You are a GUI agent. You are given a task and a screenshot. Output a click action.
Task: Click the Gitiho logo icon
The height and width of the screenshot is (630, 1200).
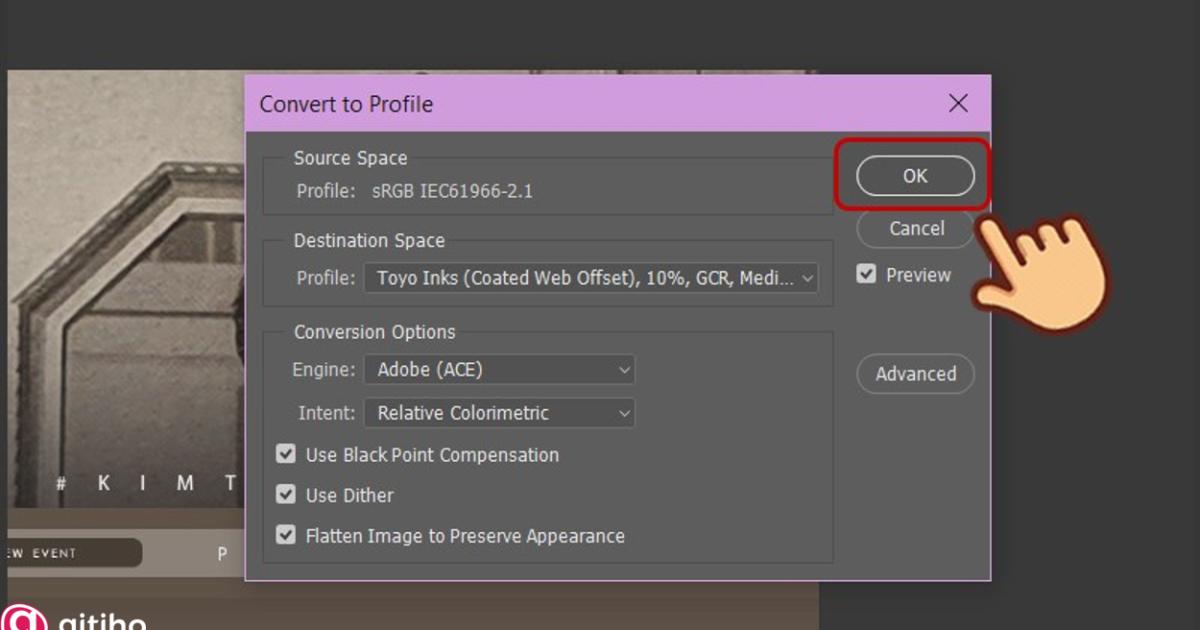22,619
